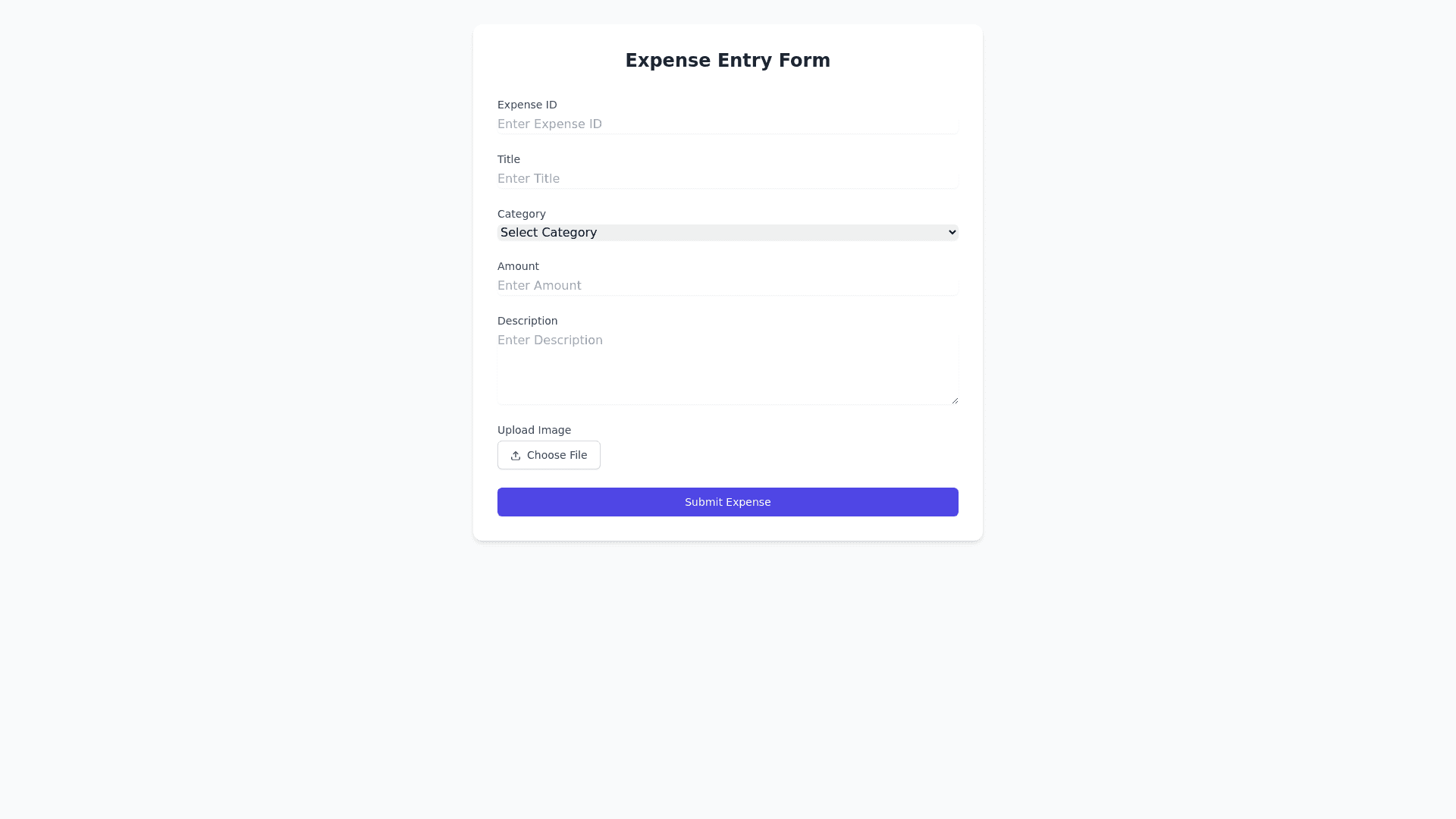The image size is (1456, 819).
Task: Click the Amount label text
Action: (518, 266)
